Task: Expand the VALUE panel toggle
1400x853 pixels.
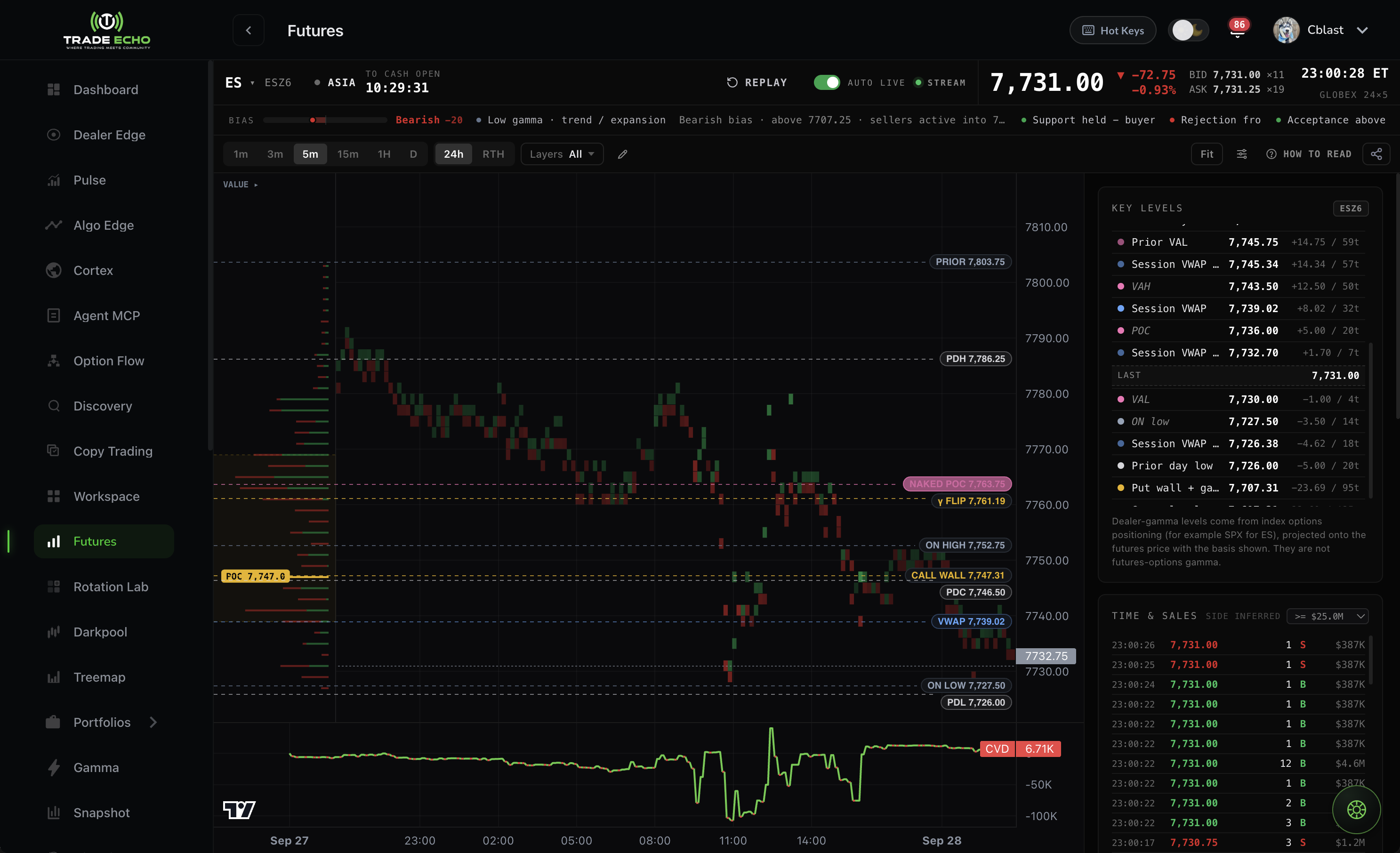Action: pyautogui.click(x=241, y=185)
